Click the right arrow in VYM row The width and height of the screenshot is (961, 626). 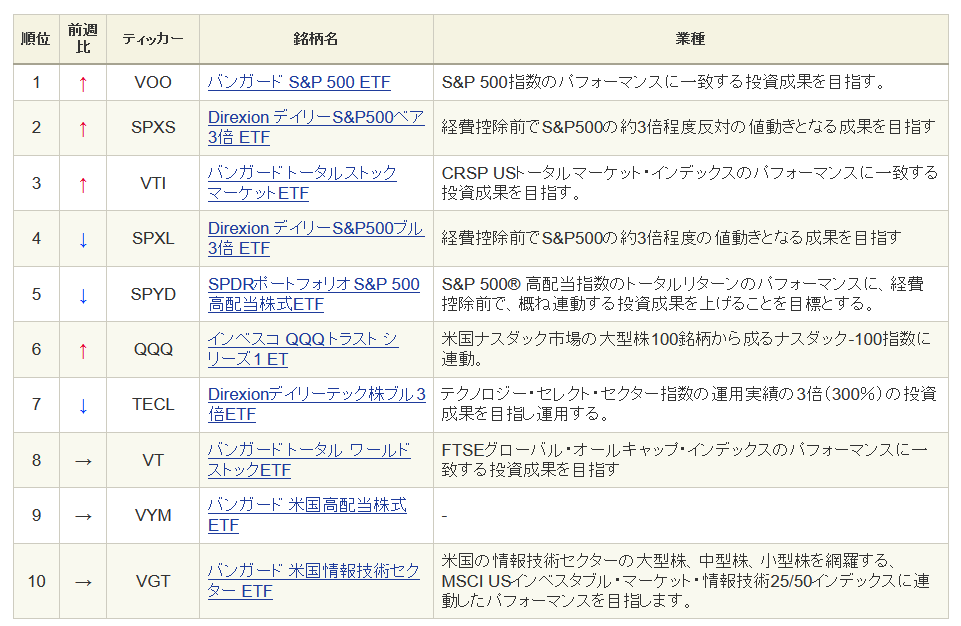pos(83,516)
